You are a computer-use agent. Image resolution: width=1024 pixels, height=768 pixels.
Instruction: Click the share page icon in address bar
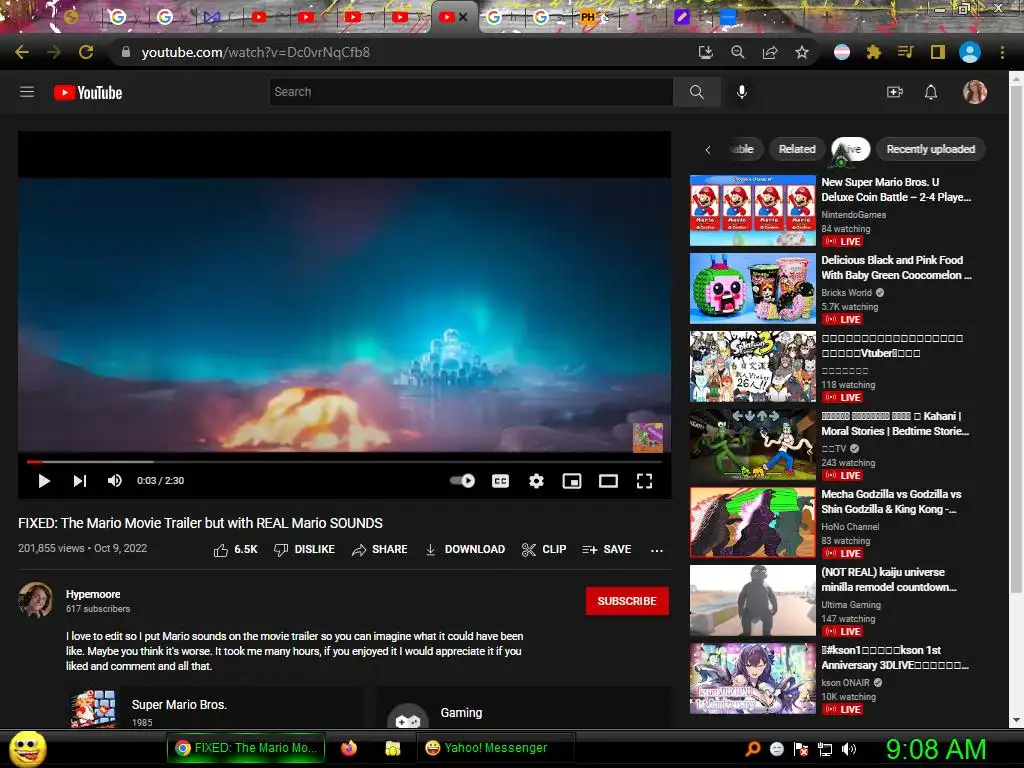click(x=770, y=52)
